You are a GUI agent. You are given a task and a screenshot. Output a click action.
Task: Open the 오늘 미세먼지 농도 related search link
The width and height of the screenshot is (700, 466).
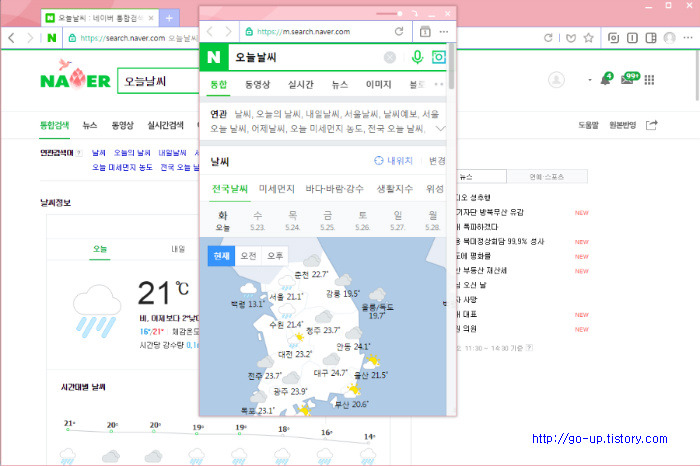click(x=122, y=167)
